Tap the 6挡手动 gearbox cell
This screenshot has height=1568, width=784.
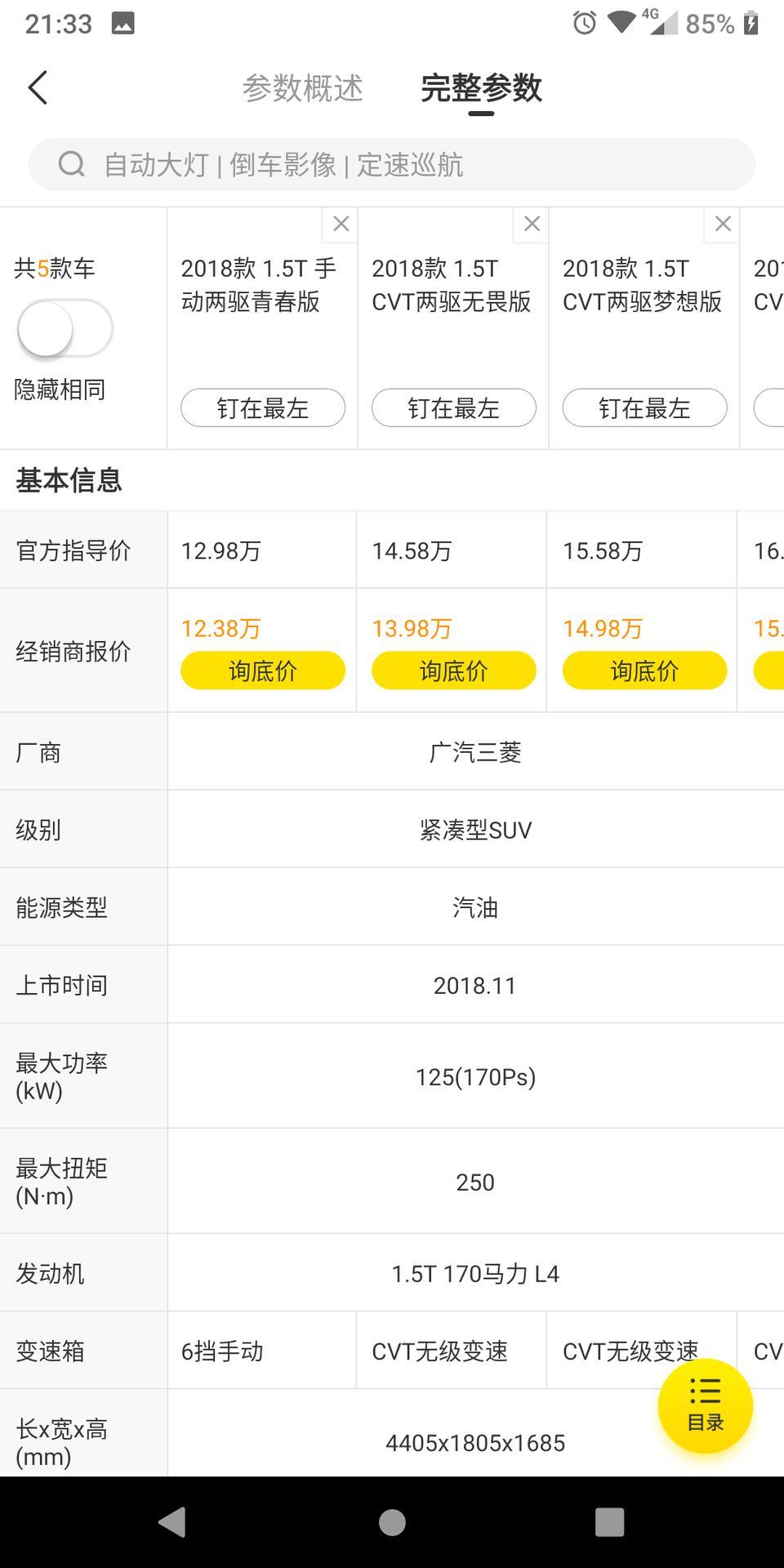pyautogui.click(x=262, y=1351)
